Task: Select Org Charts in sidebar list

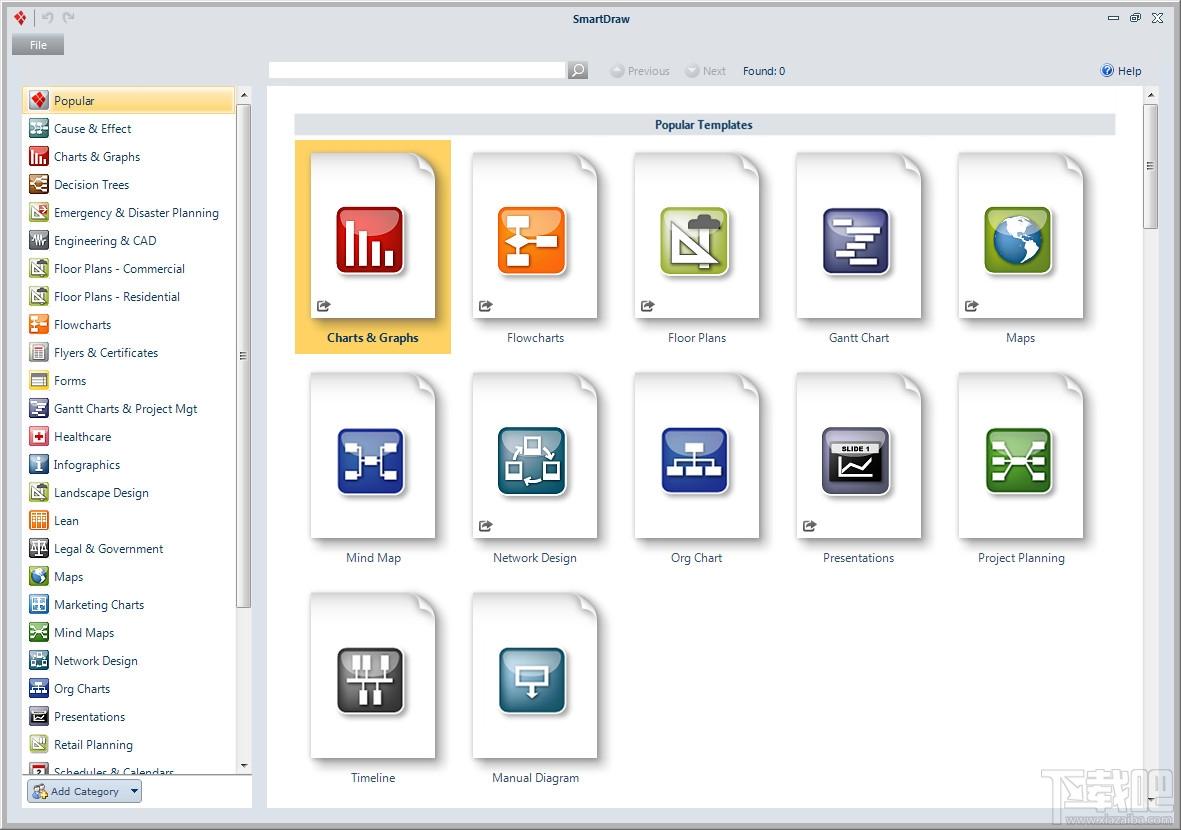Action: pos(129,688)
